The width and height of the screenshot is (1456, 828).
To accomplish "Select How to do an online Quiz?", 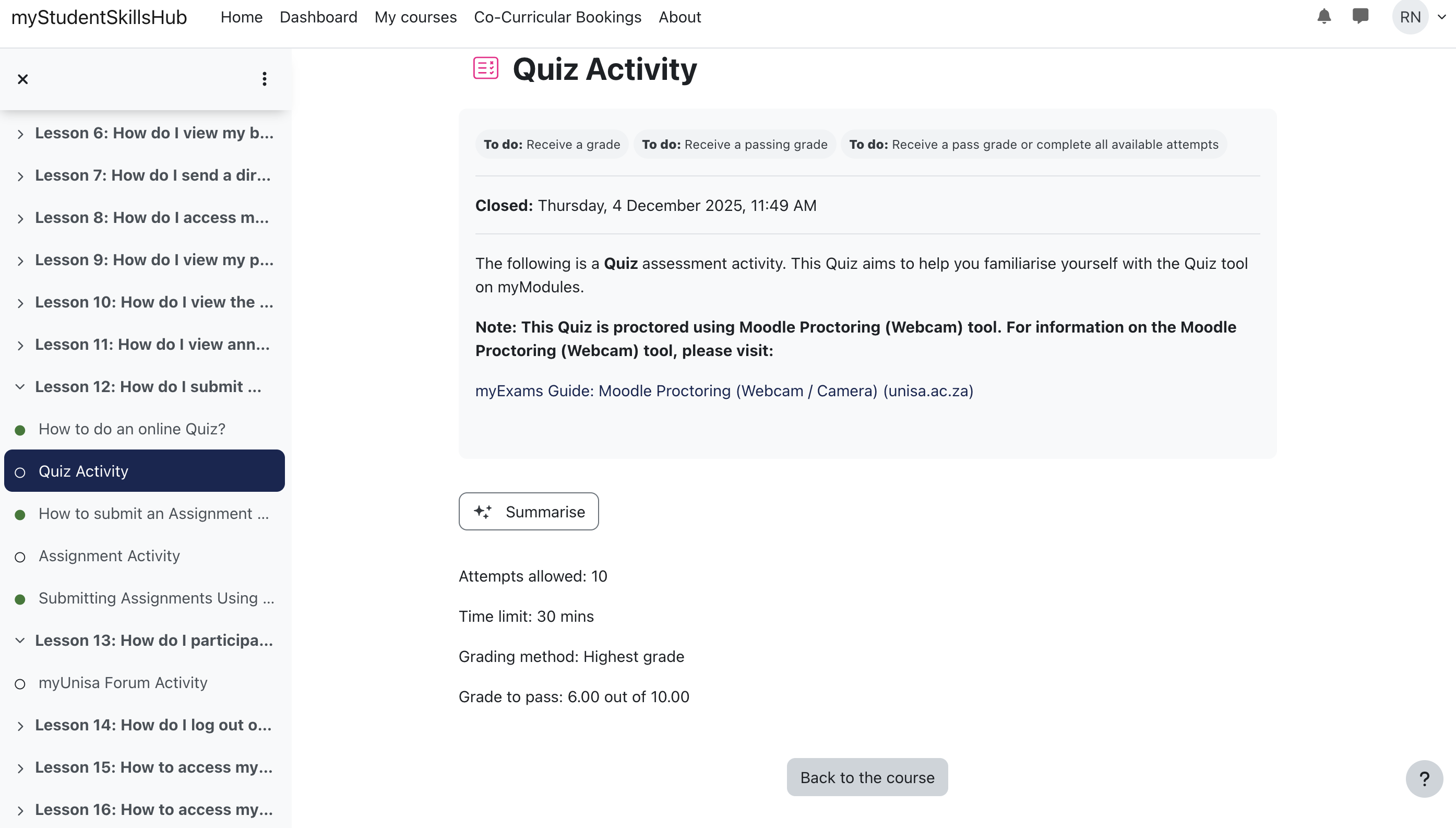I will [x=132, y=429].
